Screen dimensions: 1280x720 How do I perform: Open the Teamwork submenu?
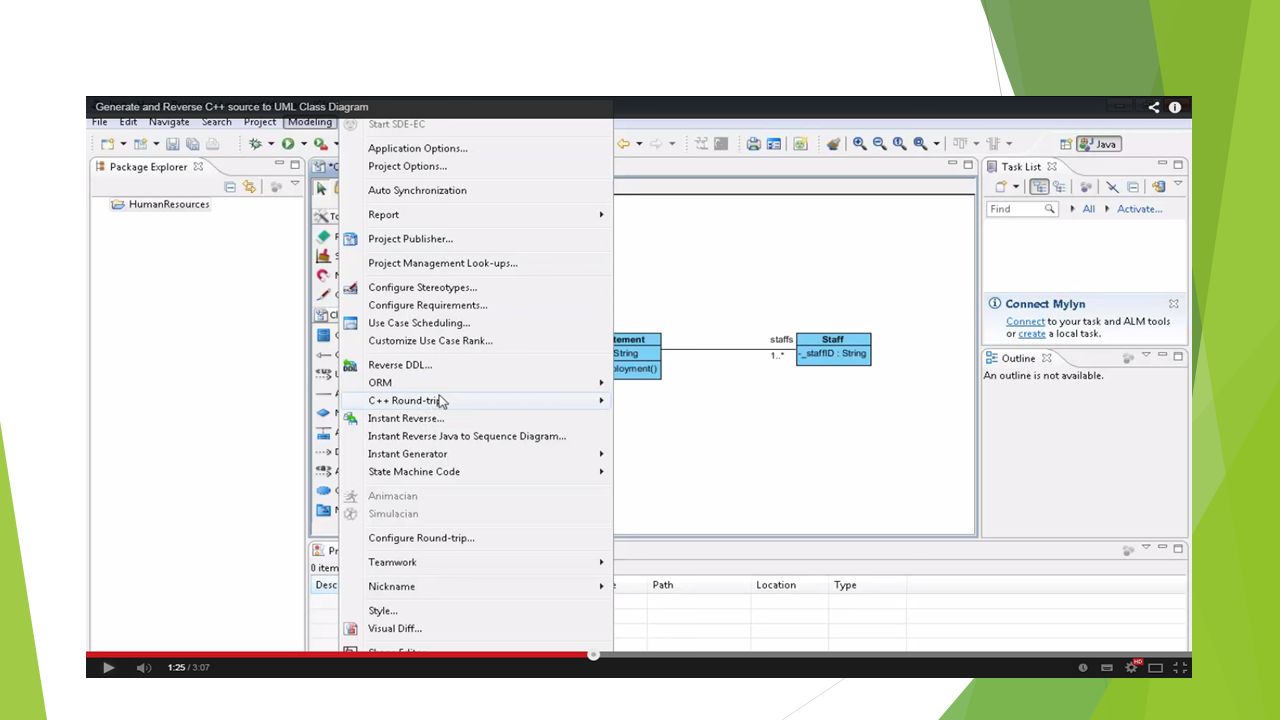click(475, 562)
